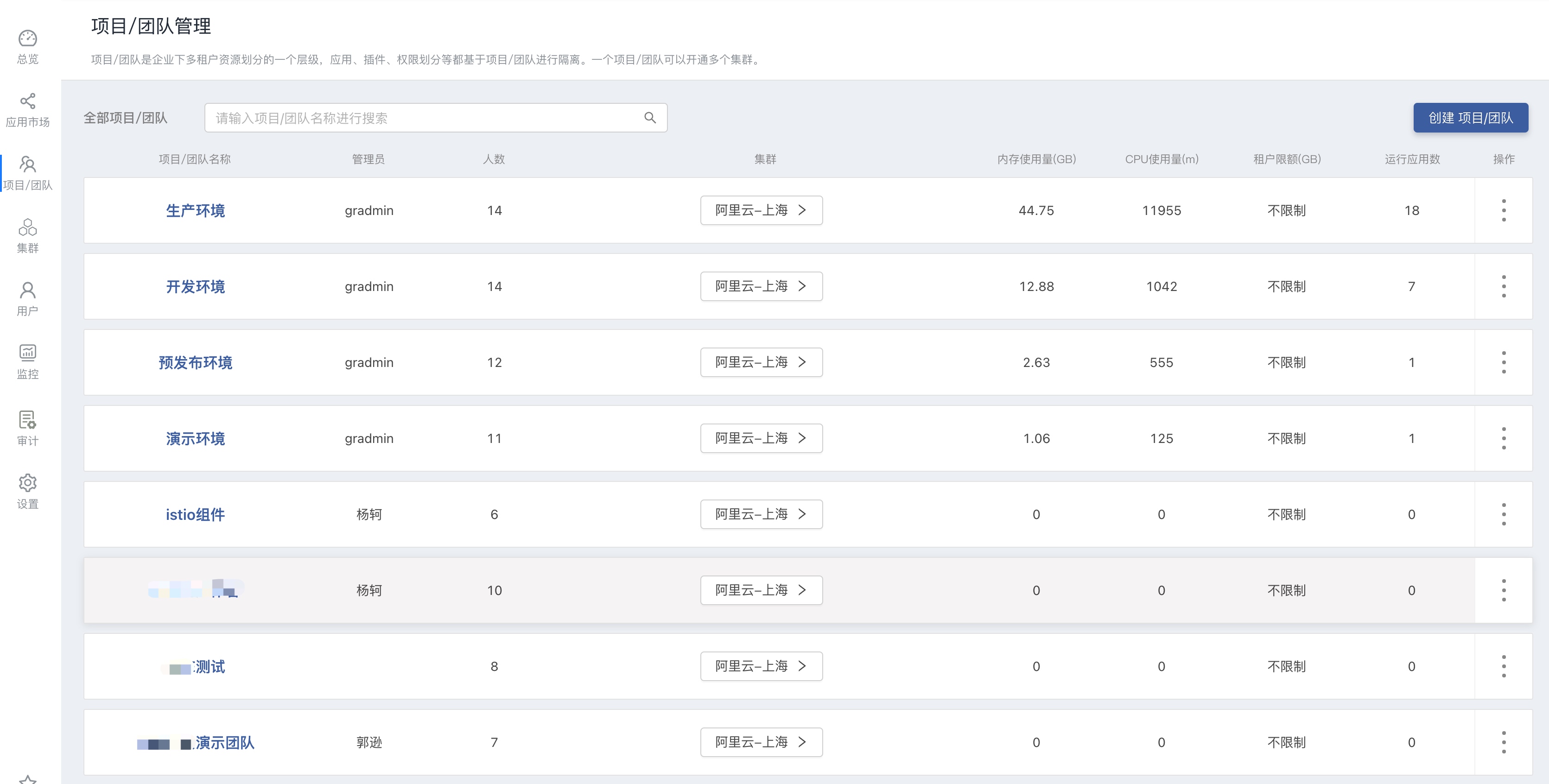Image resolution: width=1549 pixels, height=784 pixels.
Task: Click administrator 郭逊 in 演示团队 row
Action: (369, 742)
